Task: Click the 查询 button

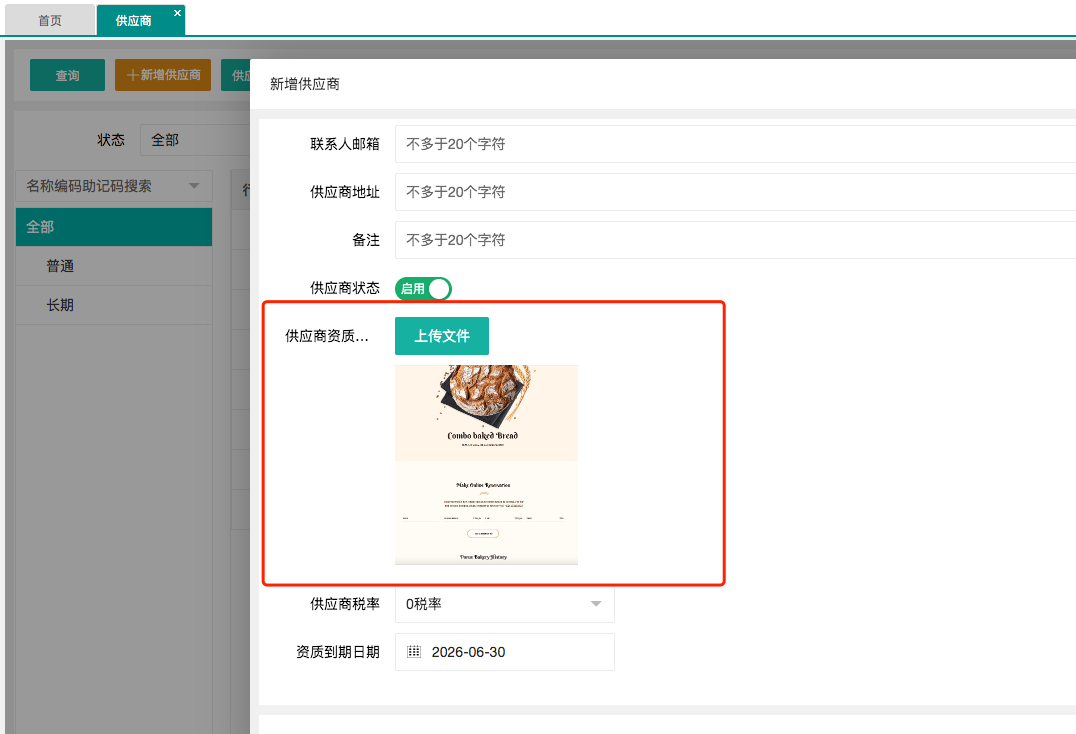Action: (x=67, y=75)
